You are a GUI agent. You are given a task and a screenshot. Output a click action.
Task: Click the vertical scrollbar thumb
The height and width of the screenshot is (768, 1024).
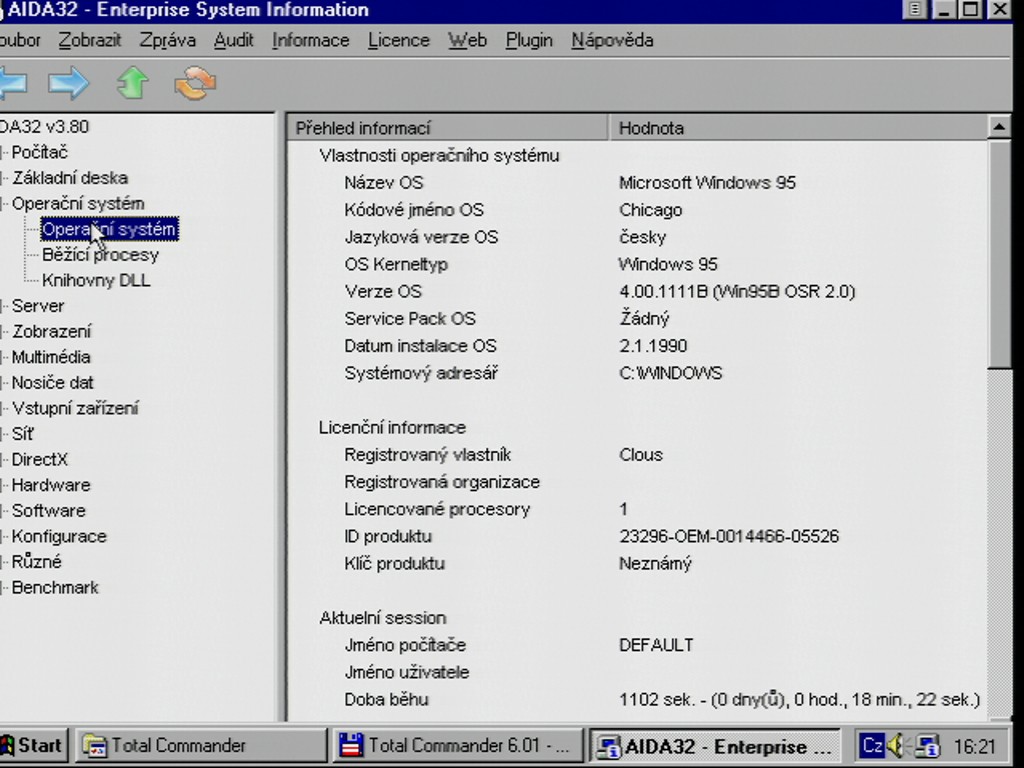click(999, 255)
